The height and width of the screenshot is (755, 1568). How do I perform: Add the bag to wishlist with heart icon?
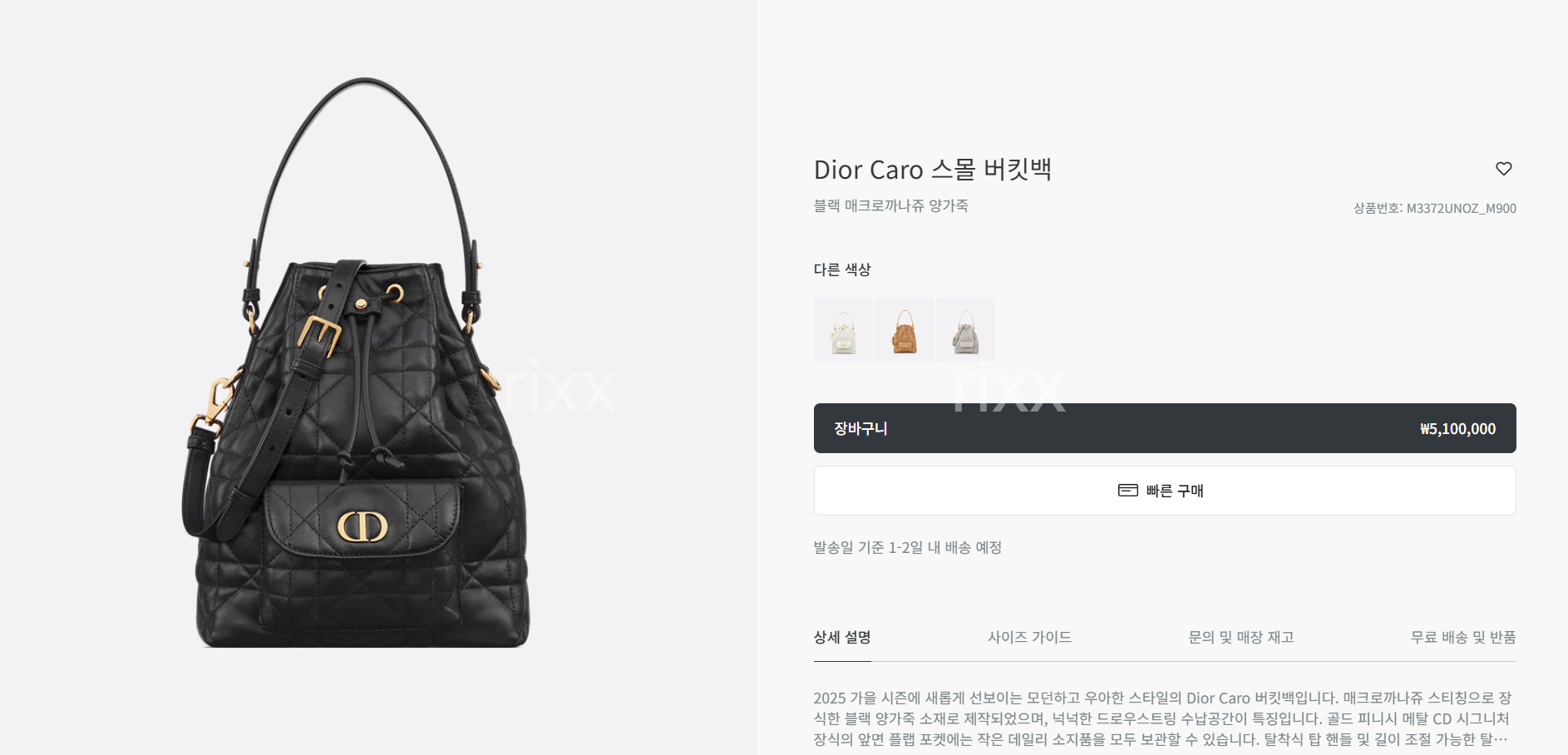1503,169
